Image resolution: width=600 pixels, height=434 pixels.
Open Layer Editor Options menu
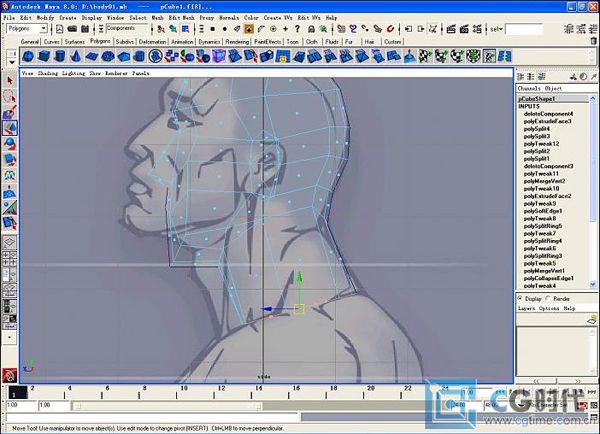(x=549, y=308)
